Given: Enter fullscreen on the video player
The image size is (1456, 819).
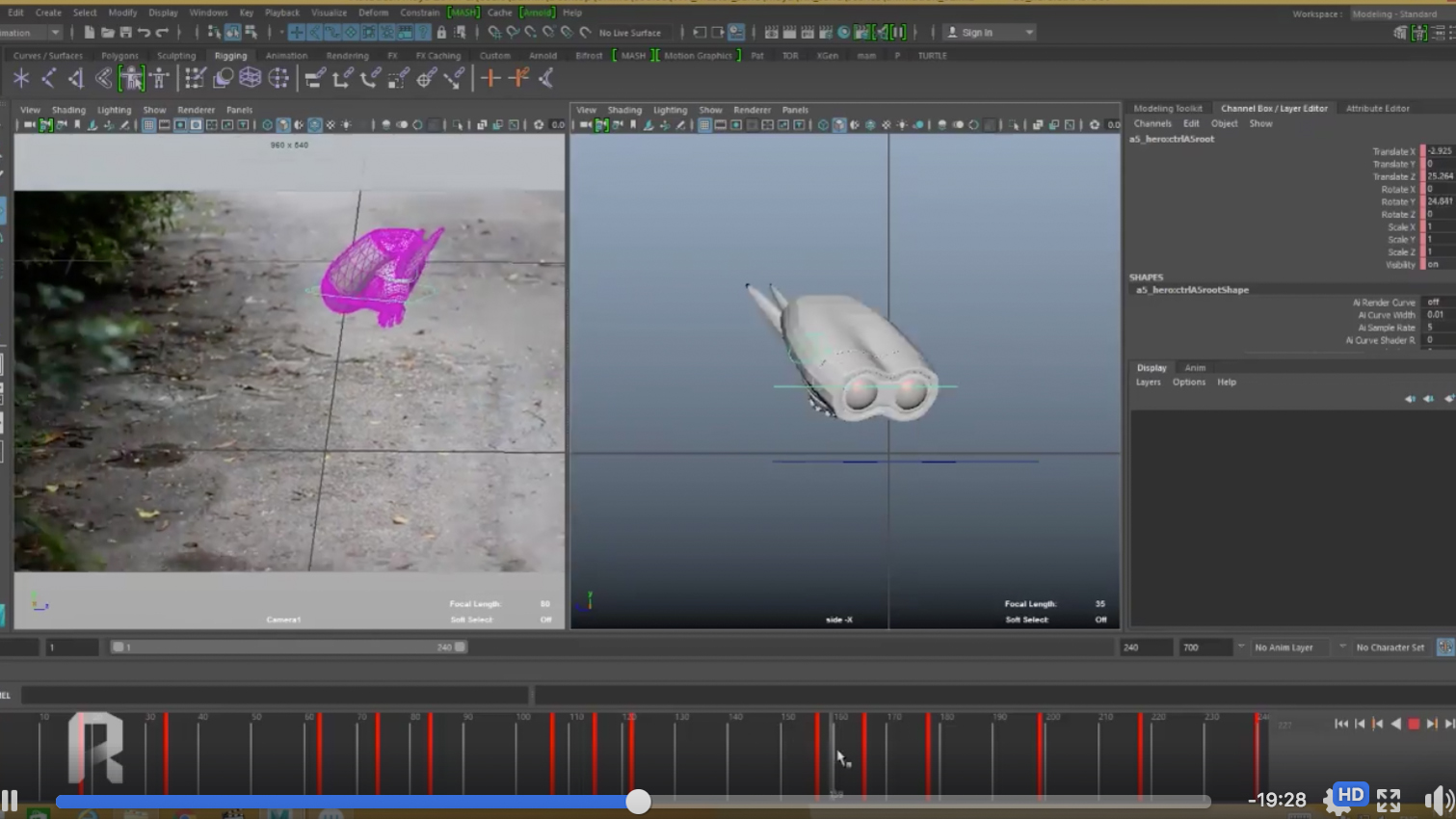Looking at the screenshot, I should pyautogui.click(x=1388, y=800).
